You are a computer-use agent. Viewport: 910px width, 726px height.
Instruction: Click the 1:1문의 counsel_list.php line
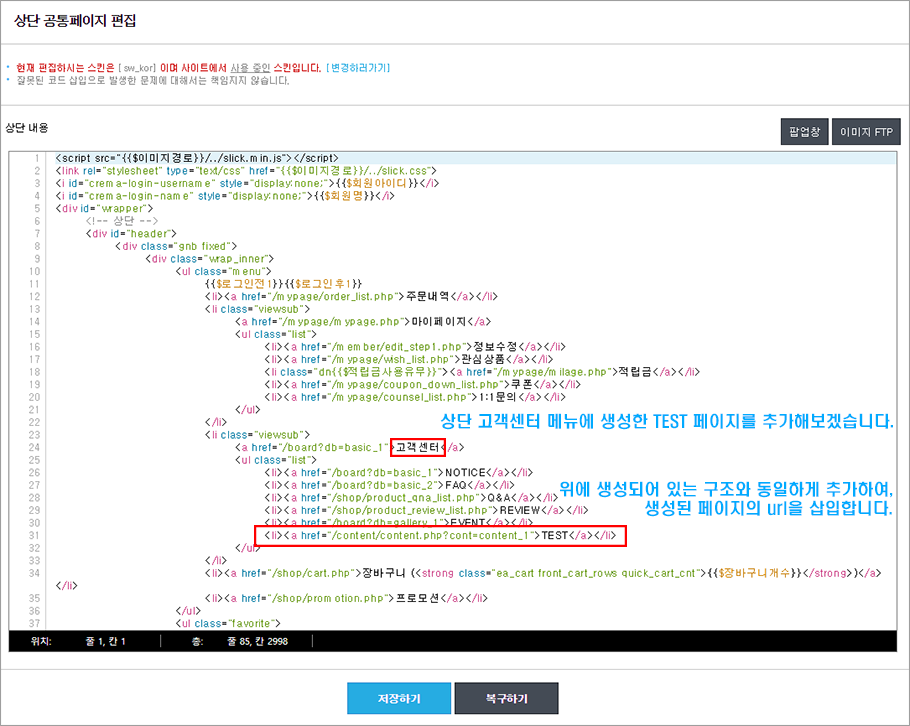(415, 397)
